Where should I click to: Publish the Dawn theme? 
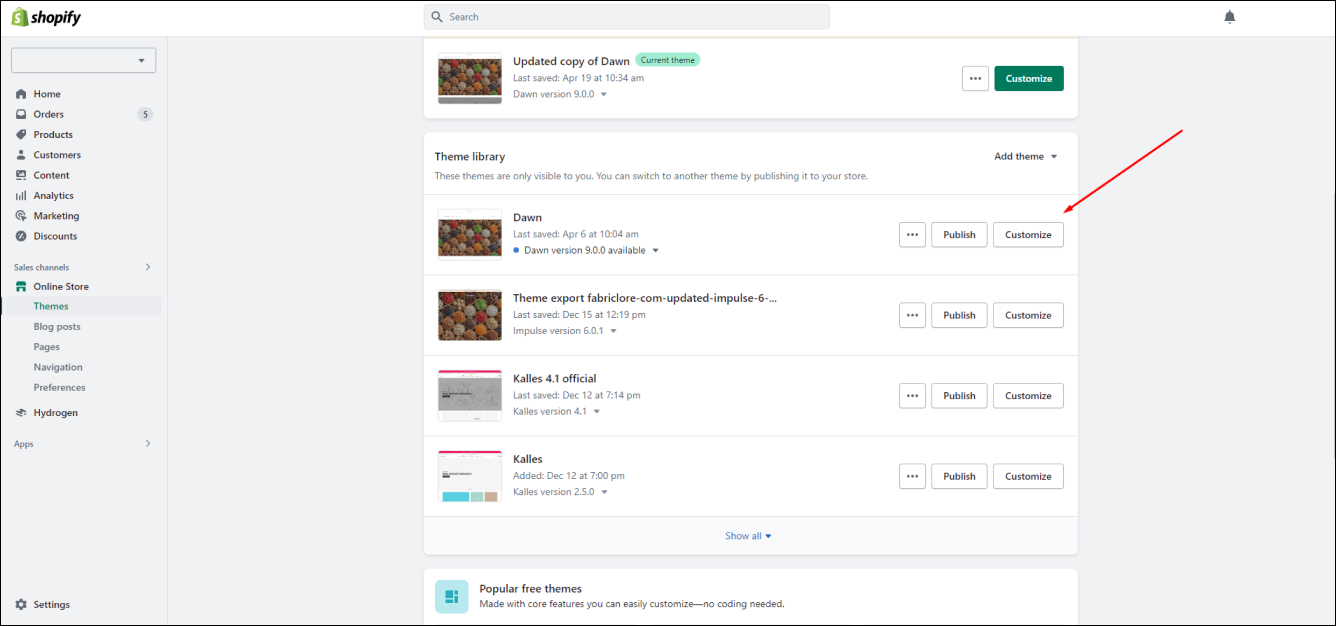tap(959, 234)
